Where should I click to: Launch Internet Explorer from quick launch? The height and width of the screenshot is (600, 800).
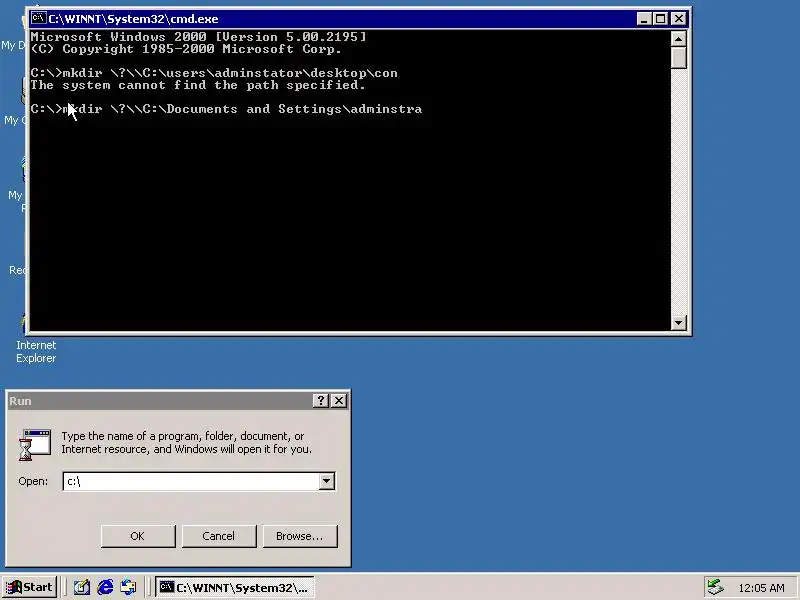click(105, 588)
